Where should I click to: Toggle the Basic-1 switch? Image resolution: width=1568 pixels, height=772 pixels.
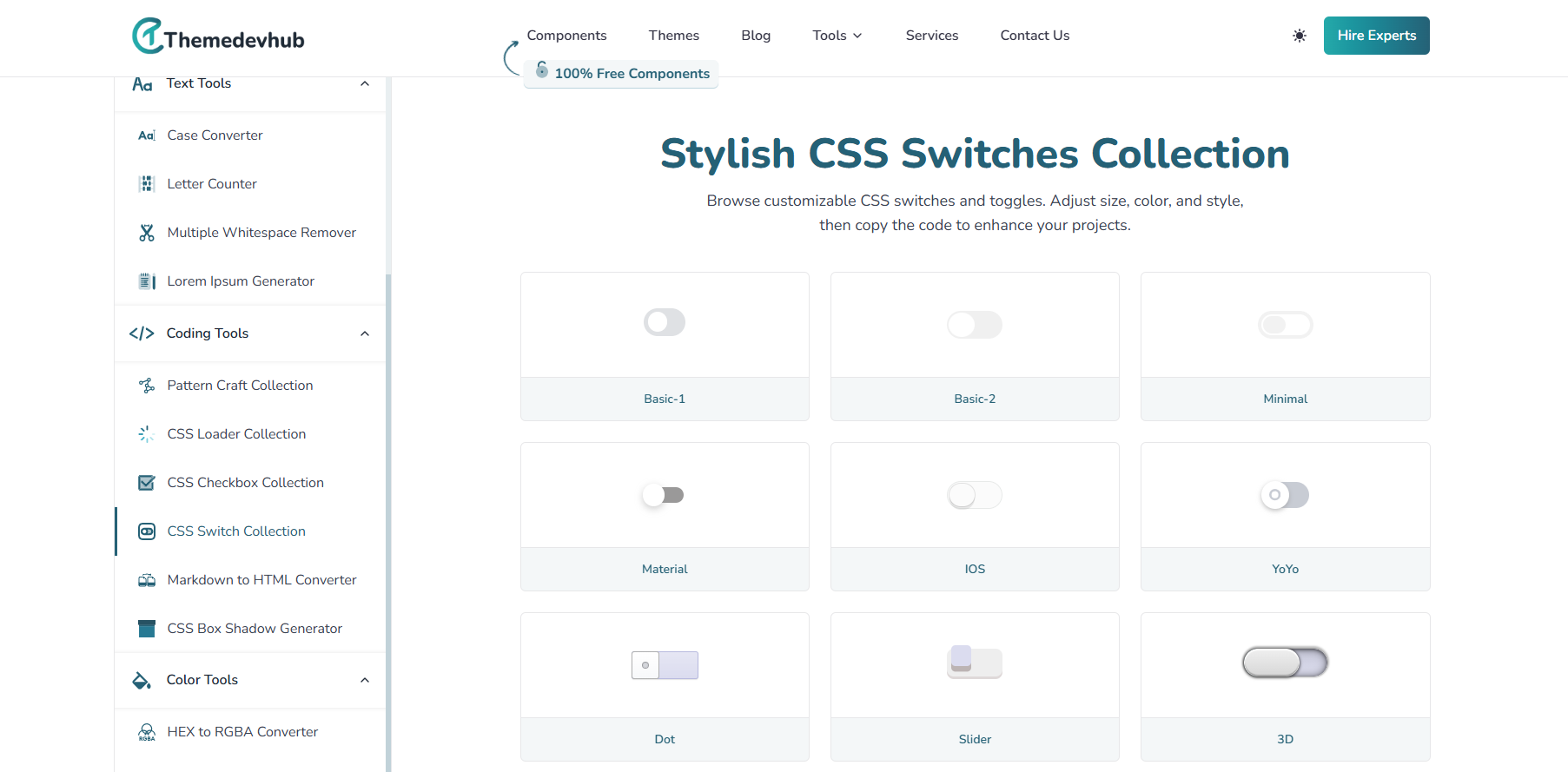pos(665,322)
